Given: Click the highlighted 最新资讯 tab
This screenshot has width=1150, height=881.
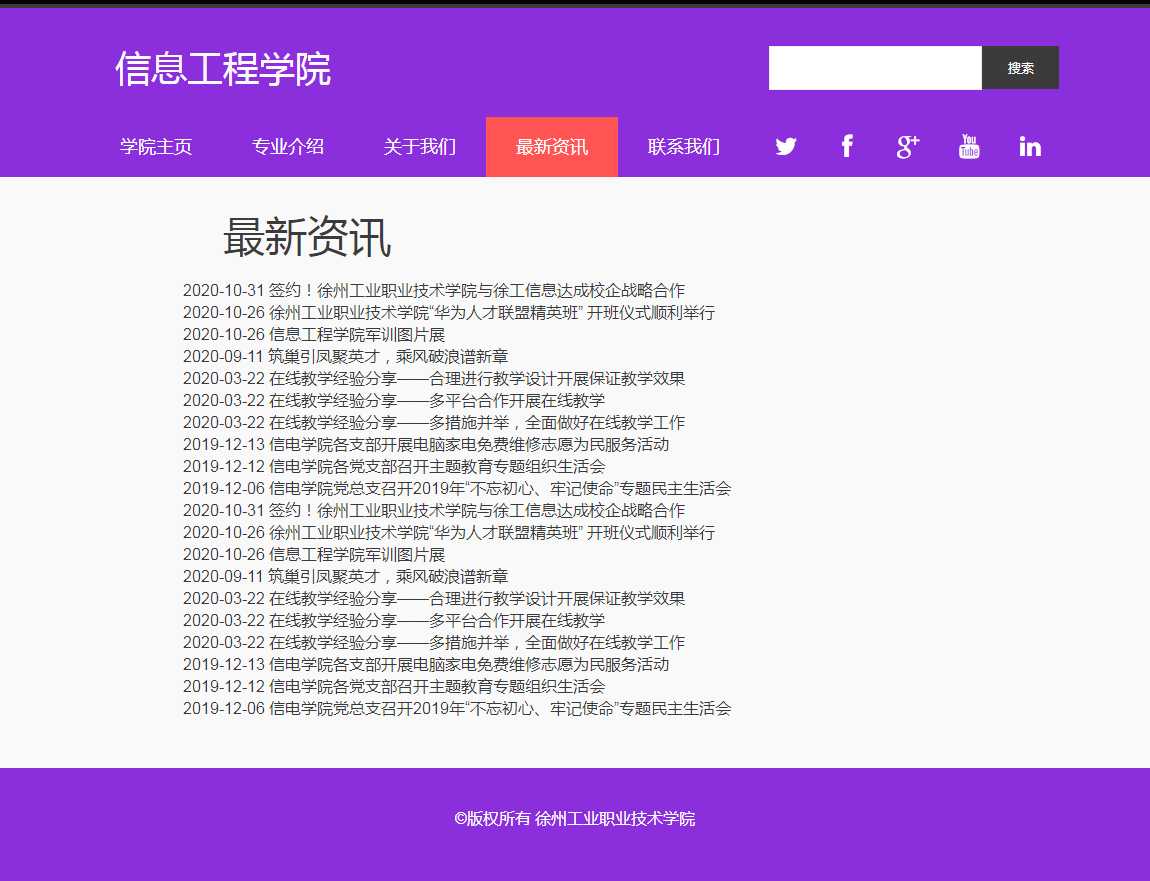Looking at the screenshot, I should click(x=552, y=147).
